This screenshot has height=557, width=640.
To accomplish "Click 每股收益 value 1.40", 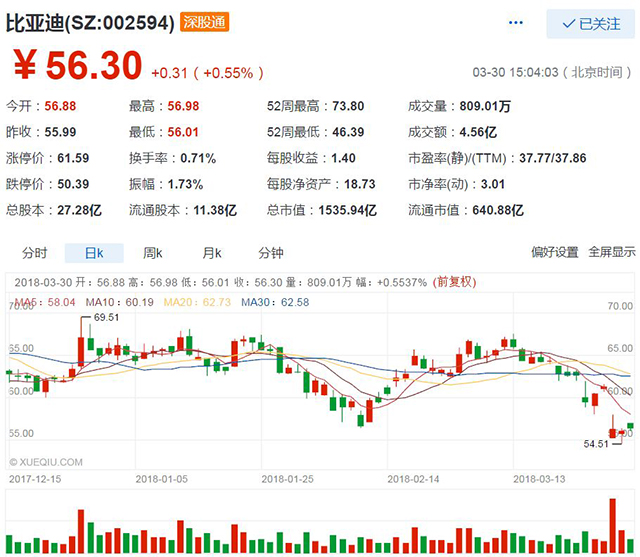I will 343,158.
